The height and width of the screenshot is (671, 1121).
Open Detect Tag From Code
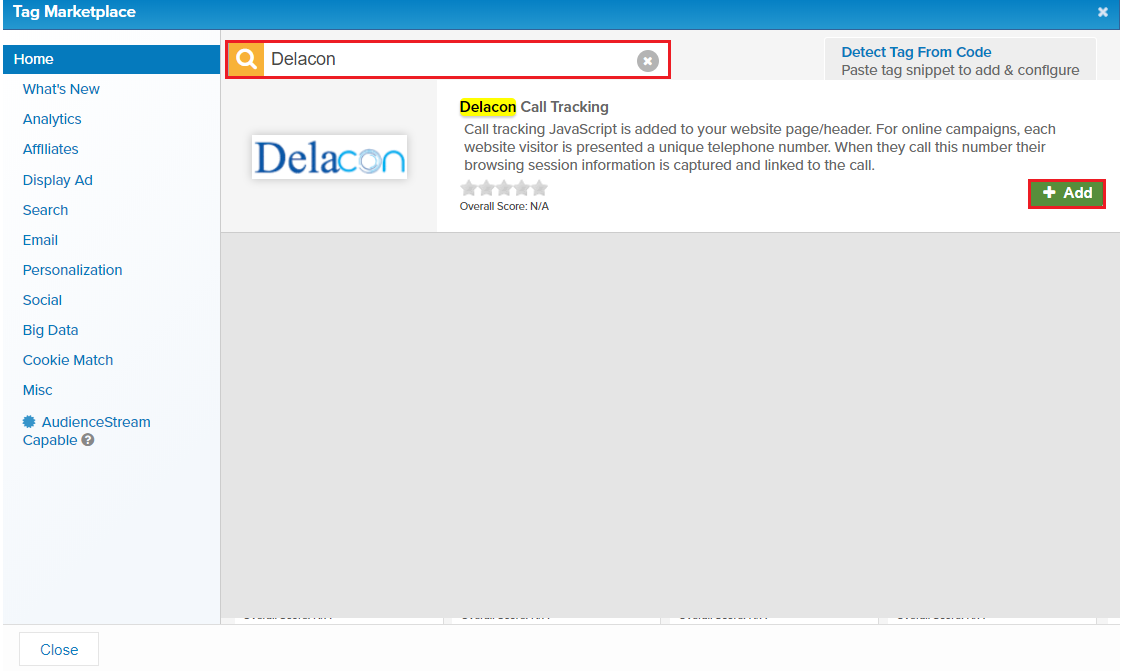(x=916, y=52)
